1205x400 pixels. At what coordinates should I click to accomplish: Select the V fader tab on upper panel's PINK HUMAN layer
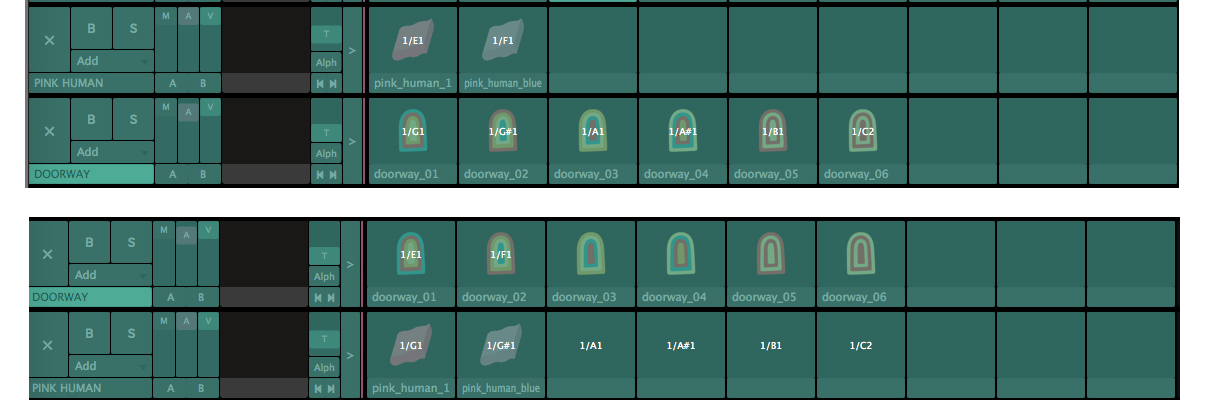click(x=210, y=17)
